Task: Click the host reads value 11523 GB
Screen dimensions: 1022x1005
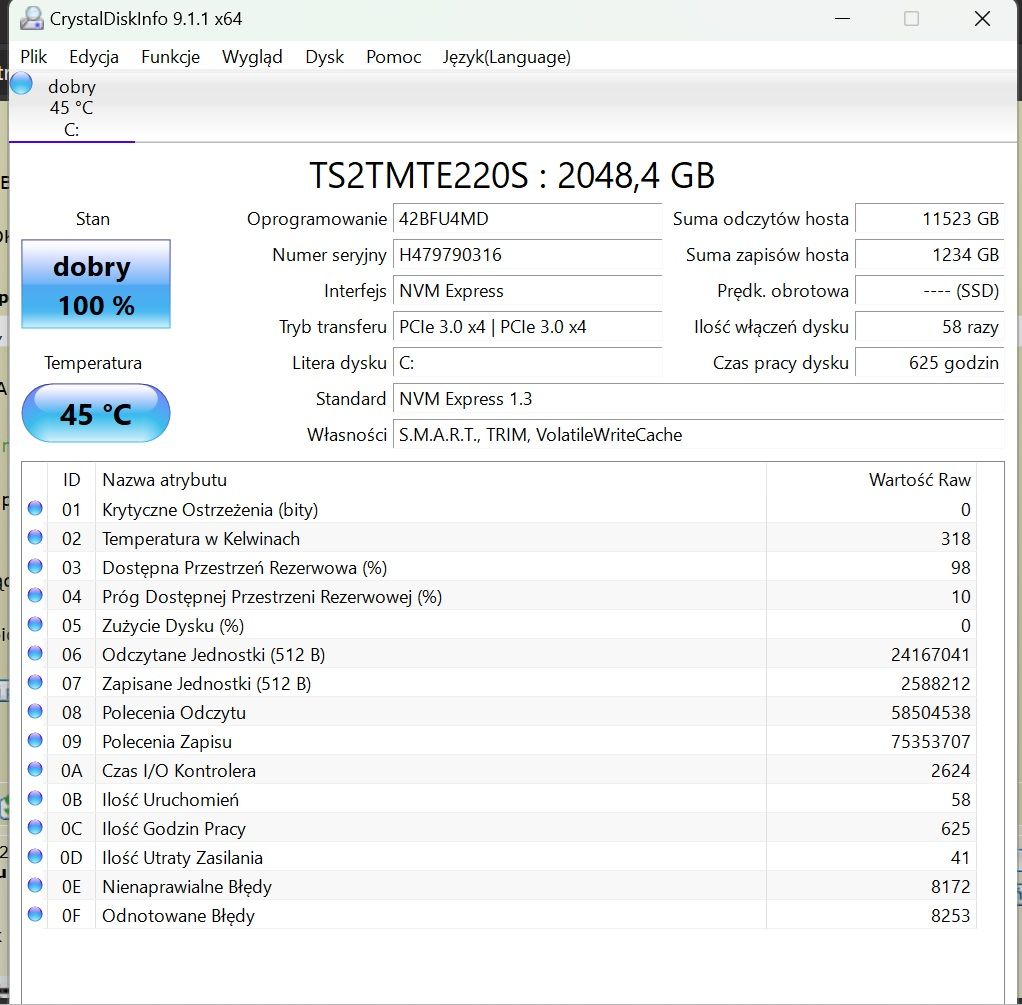Action: (929, 218)
